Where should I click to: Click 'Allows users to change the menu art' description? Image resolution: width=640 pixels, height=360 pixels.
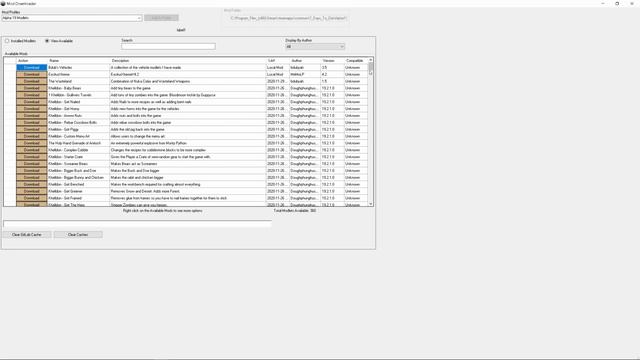click(188, 136)
